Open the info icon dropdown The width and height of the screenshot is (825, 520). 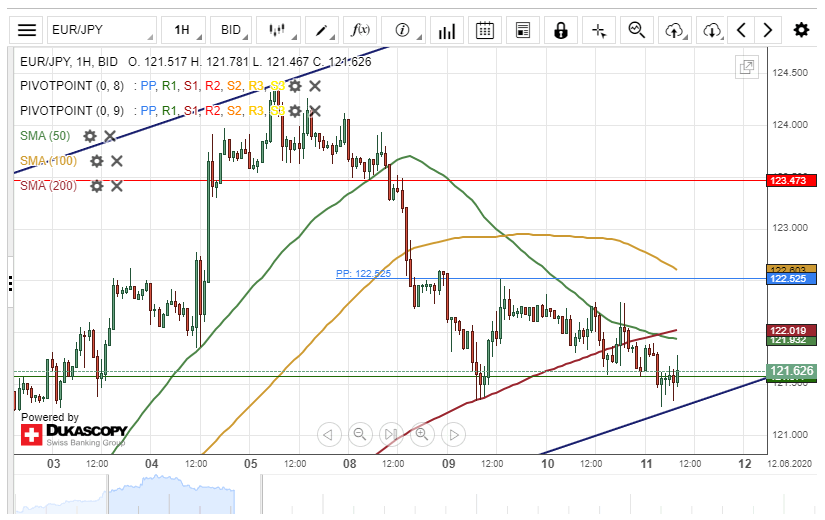click(x=403, y=30)
